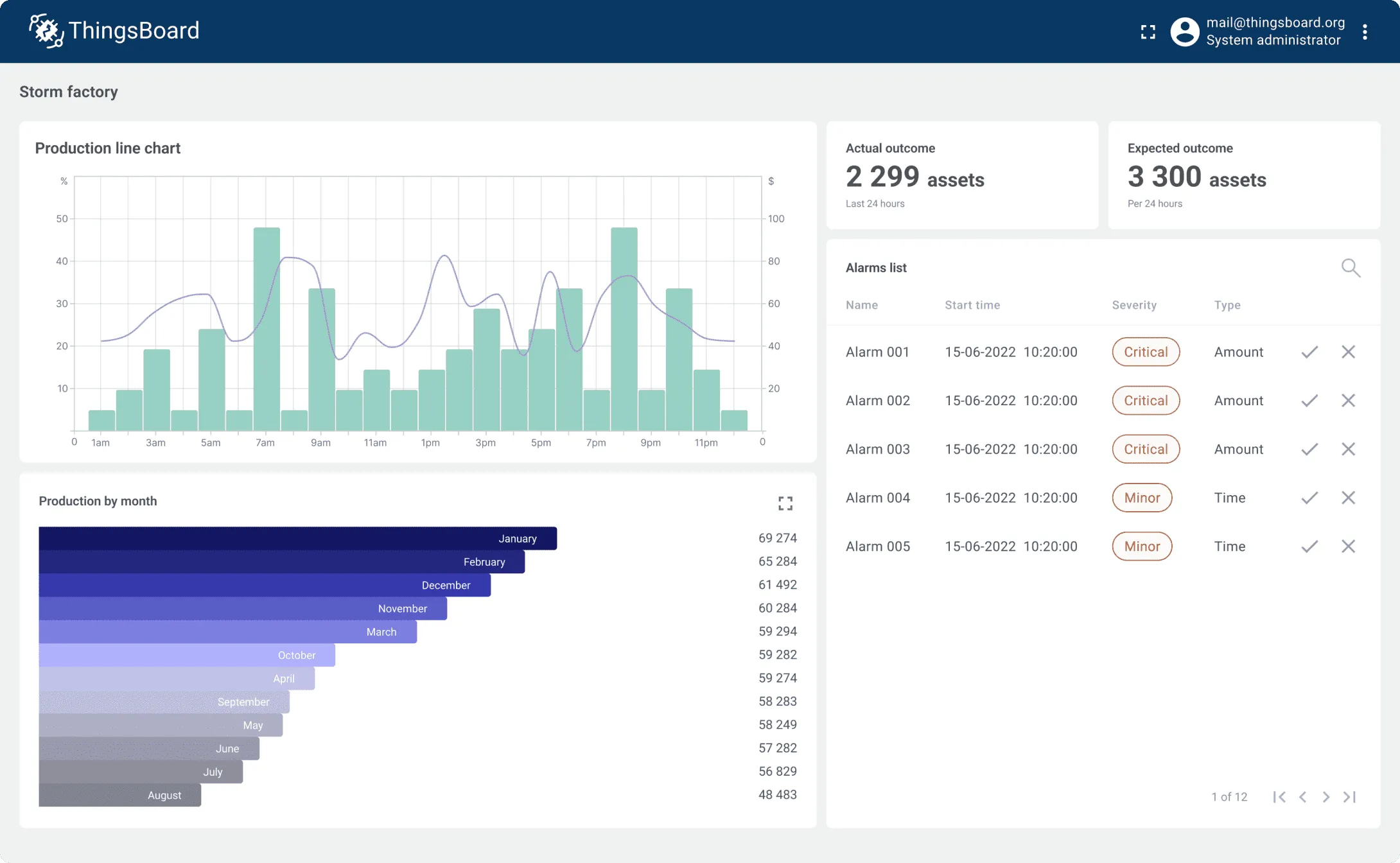This screenshot has width=1400, height=863.
Task: Open the Alarm 005 row name
Action: [x=877, y=546]
